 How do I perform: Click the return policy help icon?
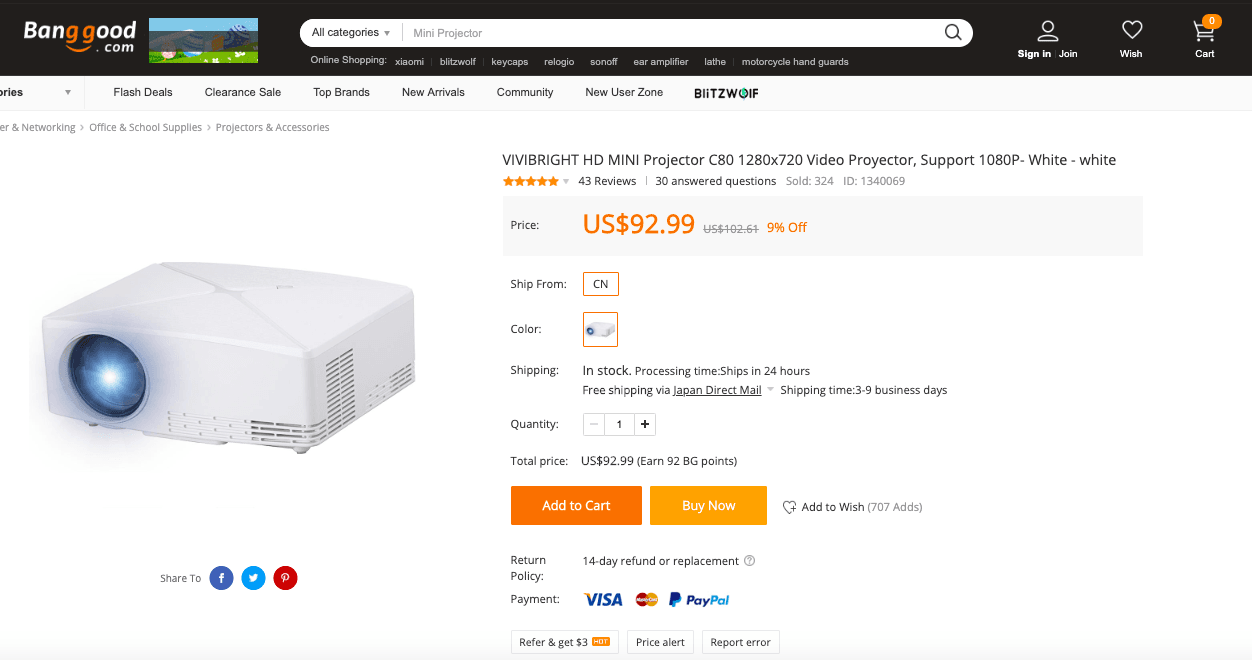point(750,561)
